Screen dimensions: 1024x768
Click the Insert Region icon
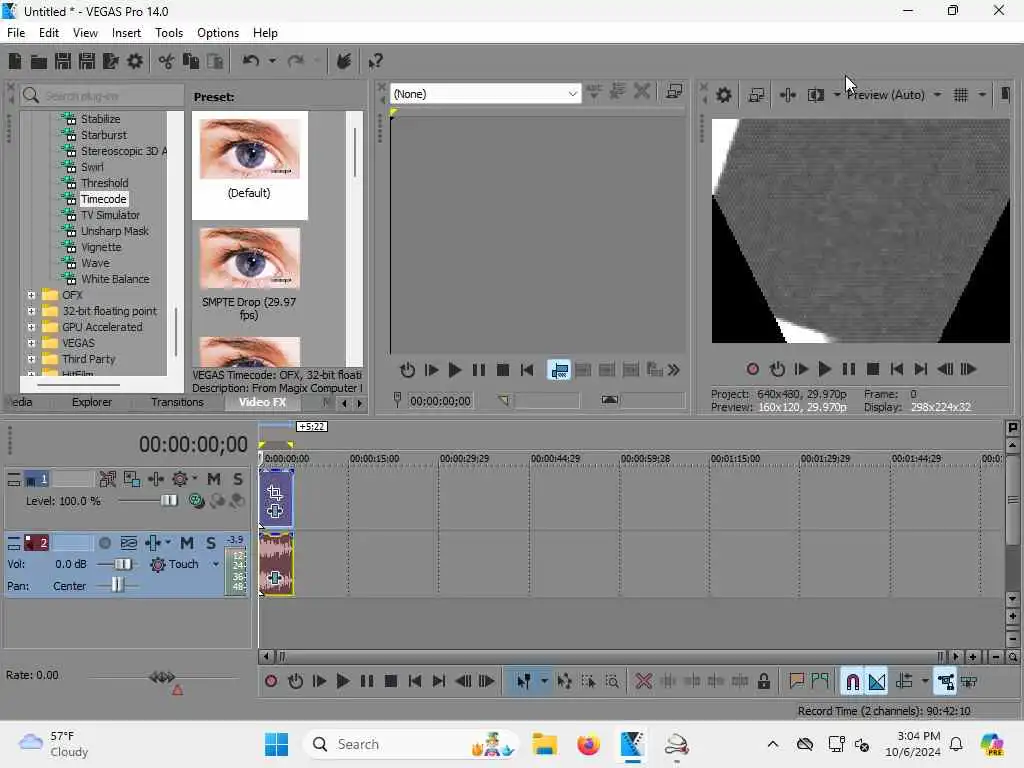pyautogui.click(x=820, y=682)
